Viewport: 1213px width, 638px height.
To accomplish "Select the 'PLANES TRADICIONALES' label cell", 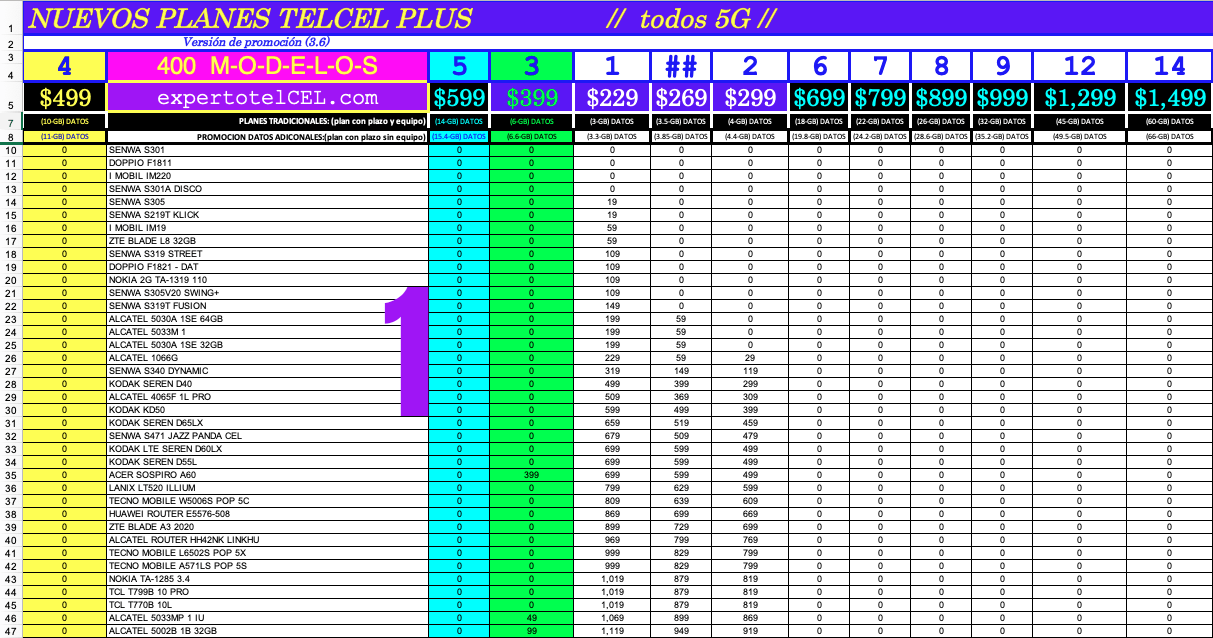I will tap(267, 121).
